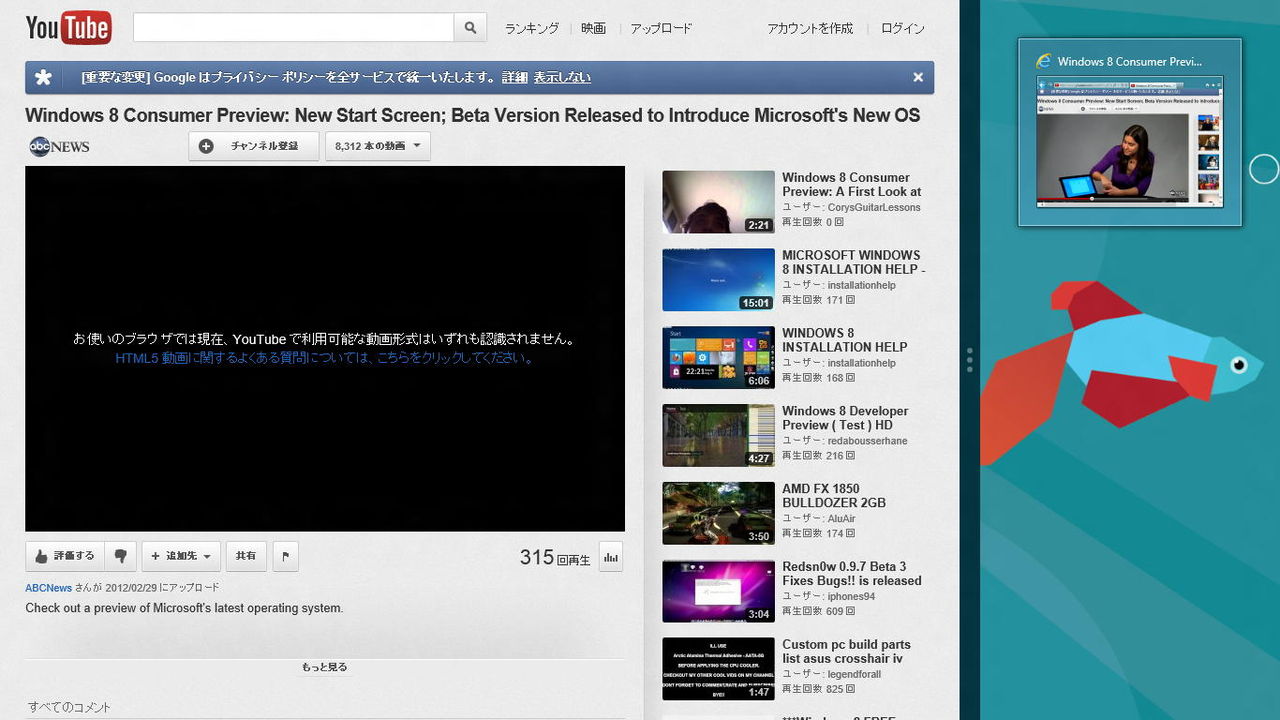Image resolution: width=1280 pixels, height=720 pixels.
Task: Switch to the Windows 8 Consumer Preview app thumbnail
Action: (1130, 132)
